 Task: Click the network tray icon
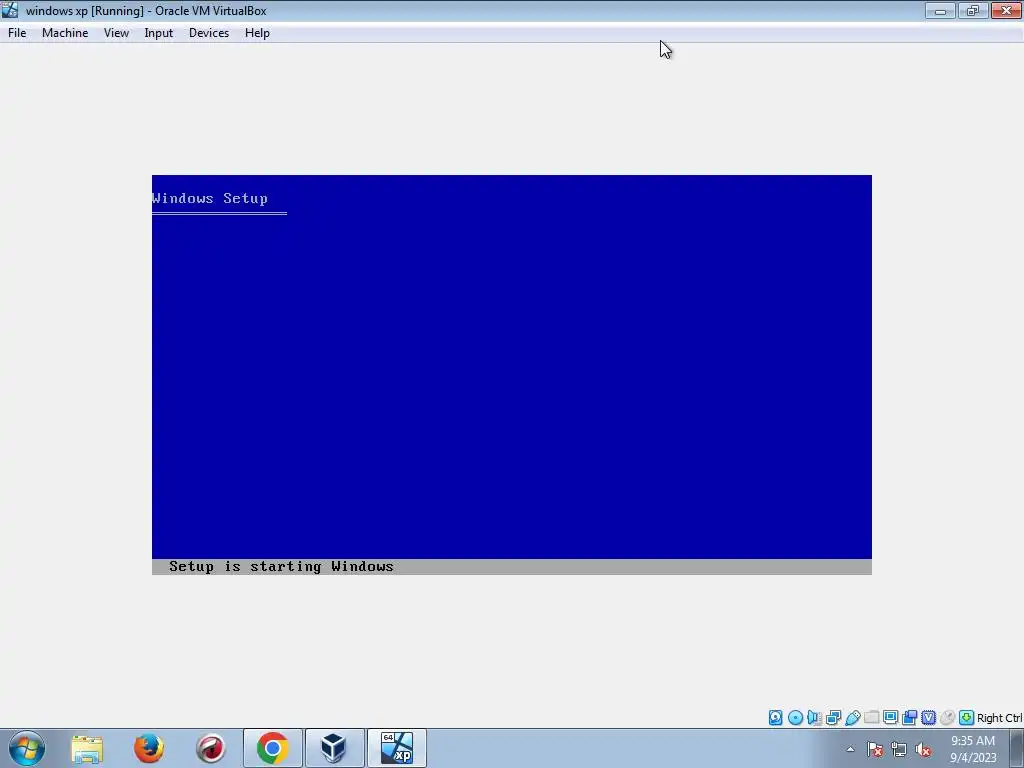tap(899, 749)
